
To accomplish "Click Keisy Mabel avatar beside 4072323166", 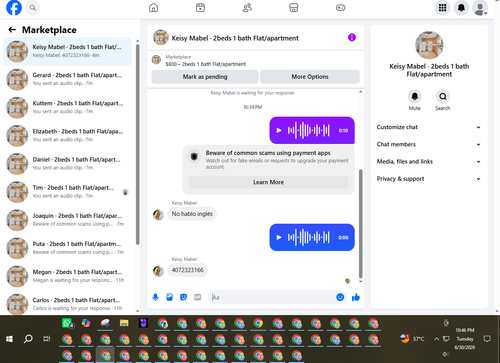I will coord(158,271).
